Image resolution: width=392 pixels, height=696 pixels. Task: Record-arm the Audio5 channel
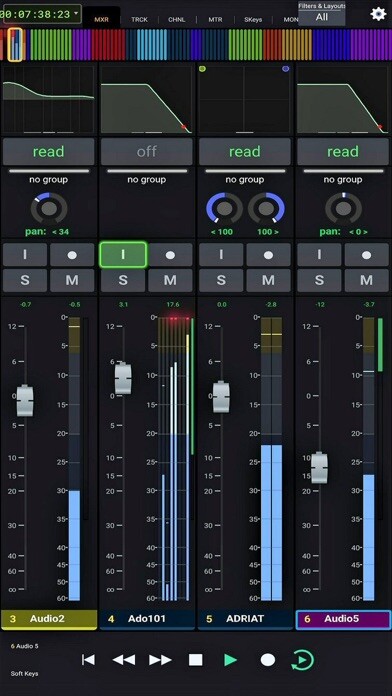366,255
